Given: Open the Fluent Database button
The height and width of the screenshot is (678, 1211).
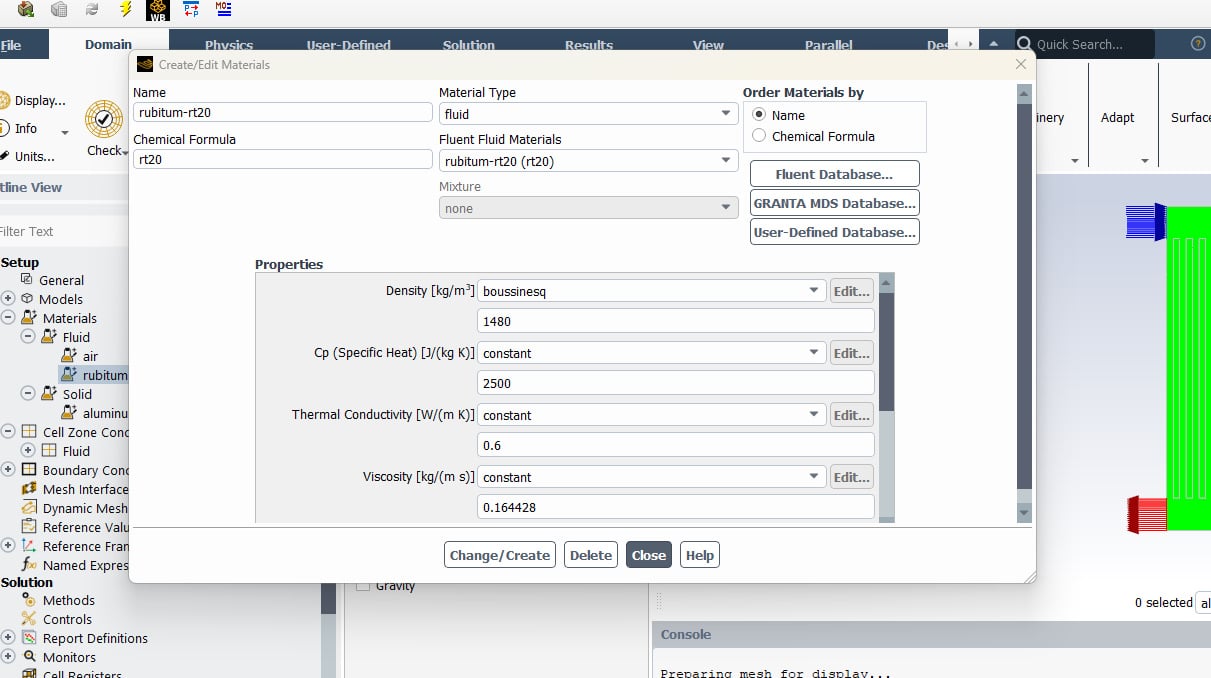Looking at the screenshot, I should pos(834,174).
